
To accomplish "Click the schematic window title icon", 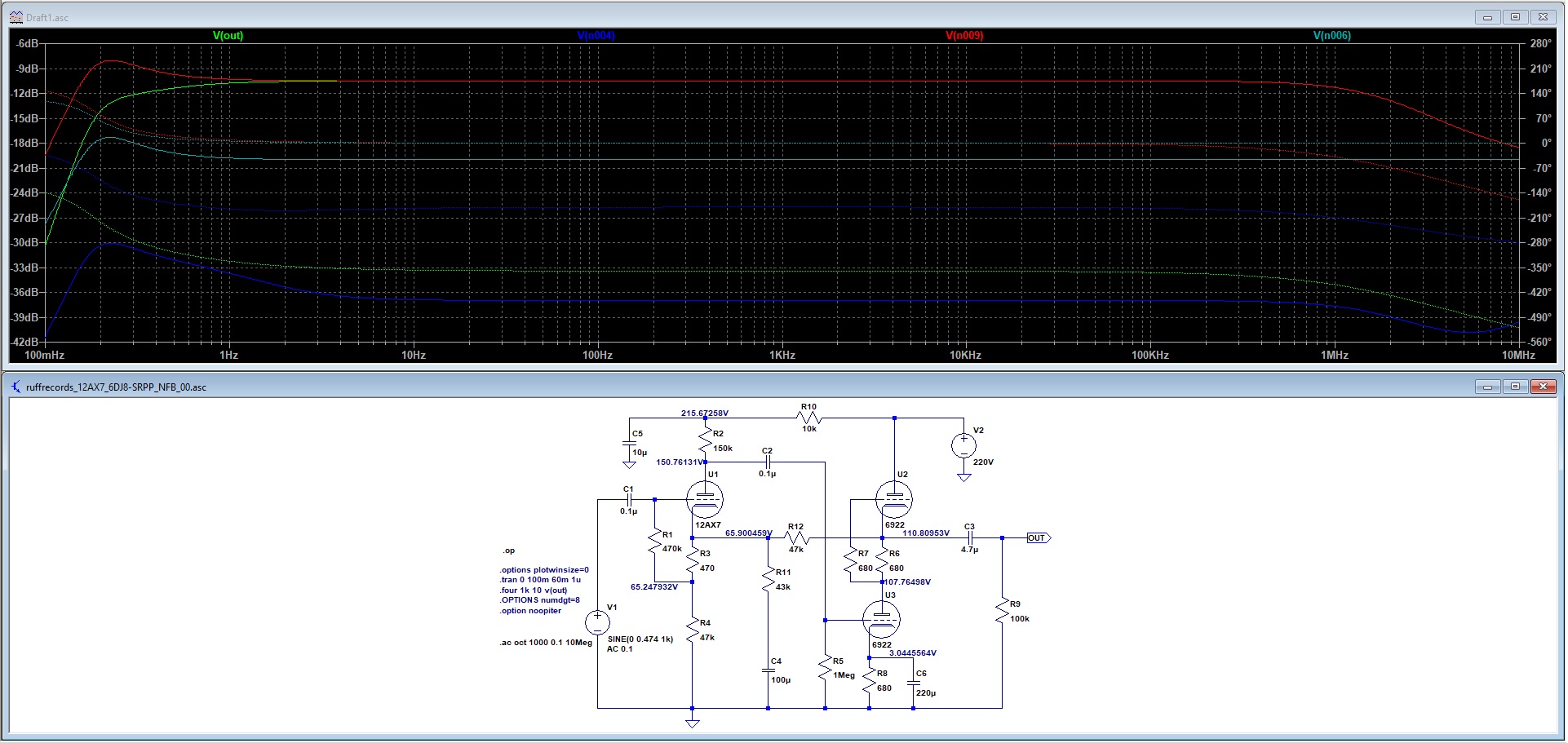I will pos(16,387).
